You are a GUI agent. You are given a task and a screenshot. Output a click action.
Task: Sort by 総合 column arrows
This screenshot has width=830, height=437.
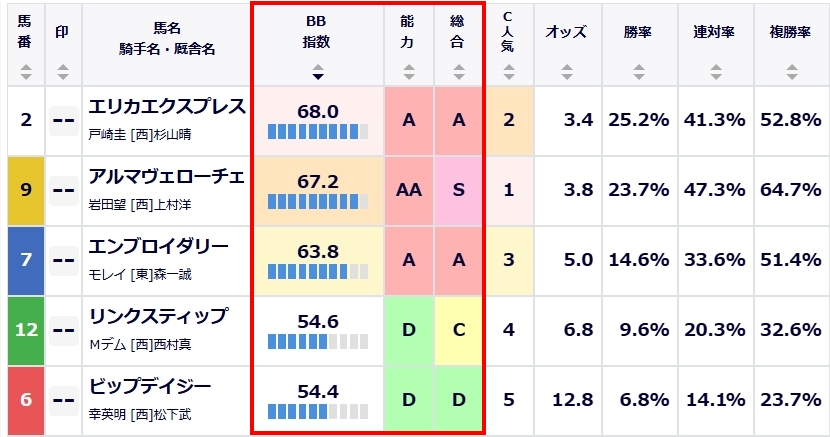point(459,71)
